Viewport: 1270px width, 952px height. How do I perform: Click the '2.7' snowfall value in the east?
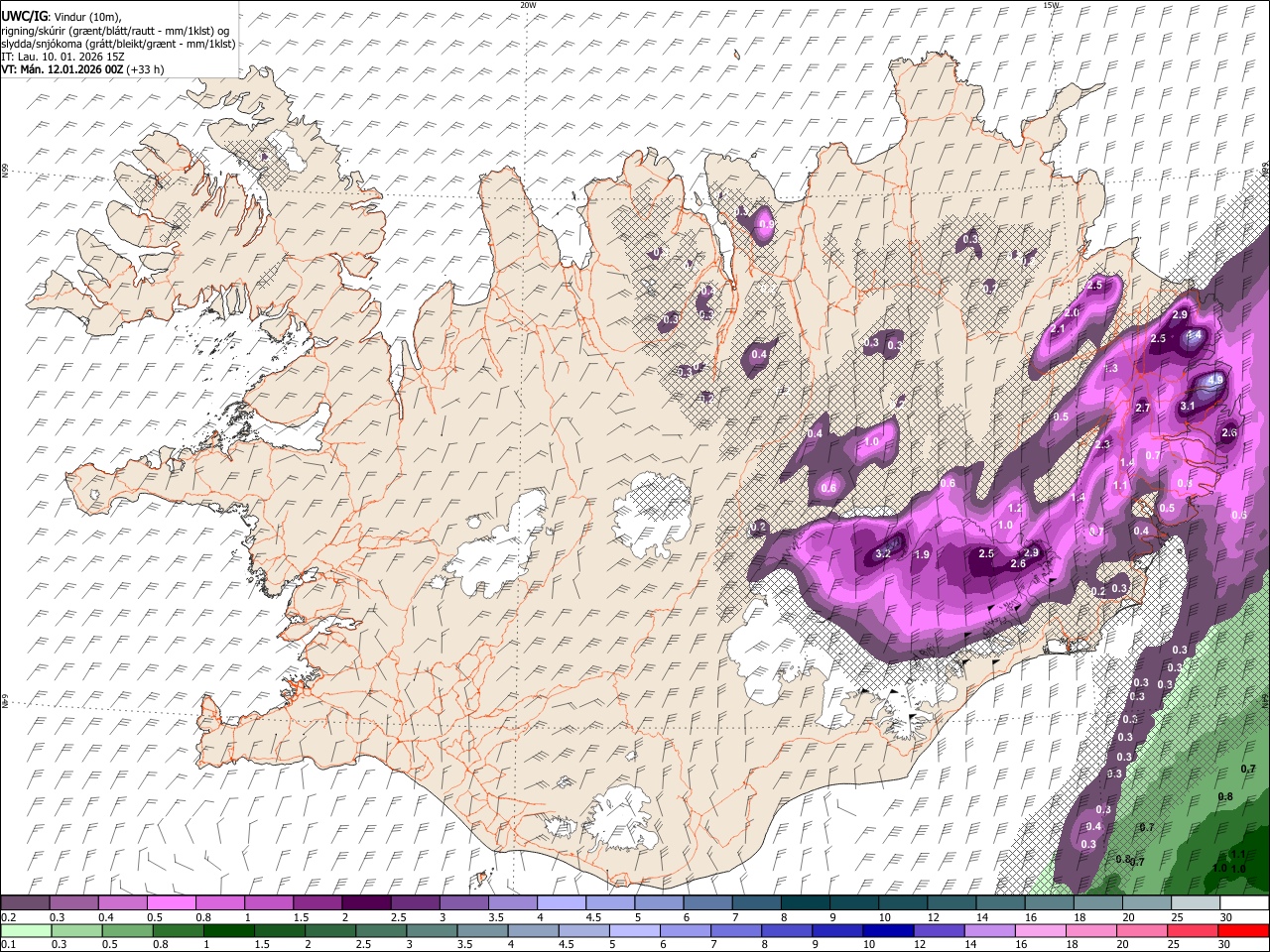(1142, 409)
